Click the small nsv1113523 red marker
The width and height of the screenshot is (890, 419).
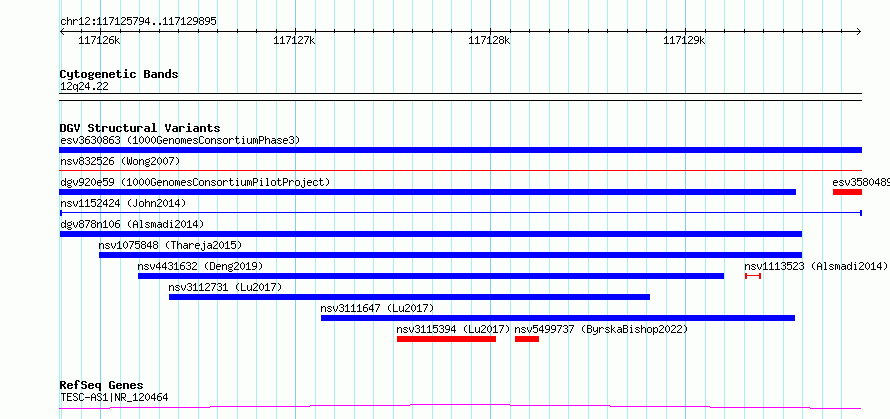753,276
